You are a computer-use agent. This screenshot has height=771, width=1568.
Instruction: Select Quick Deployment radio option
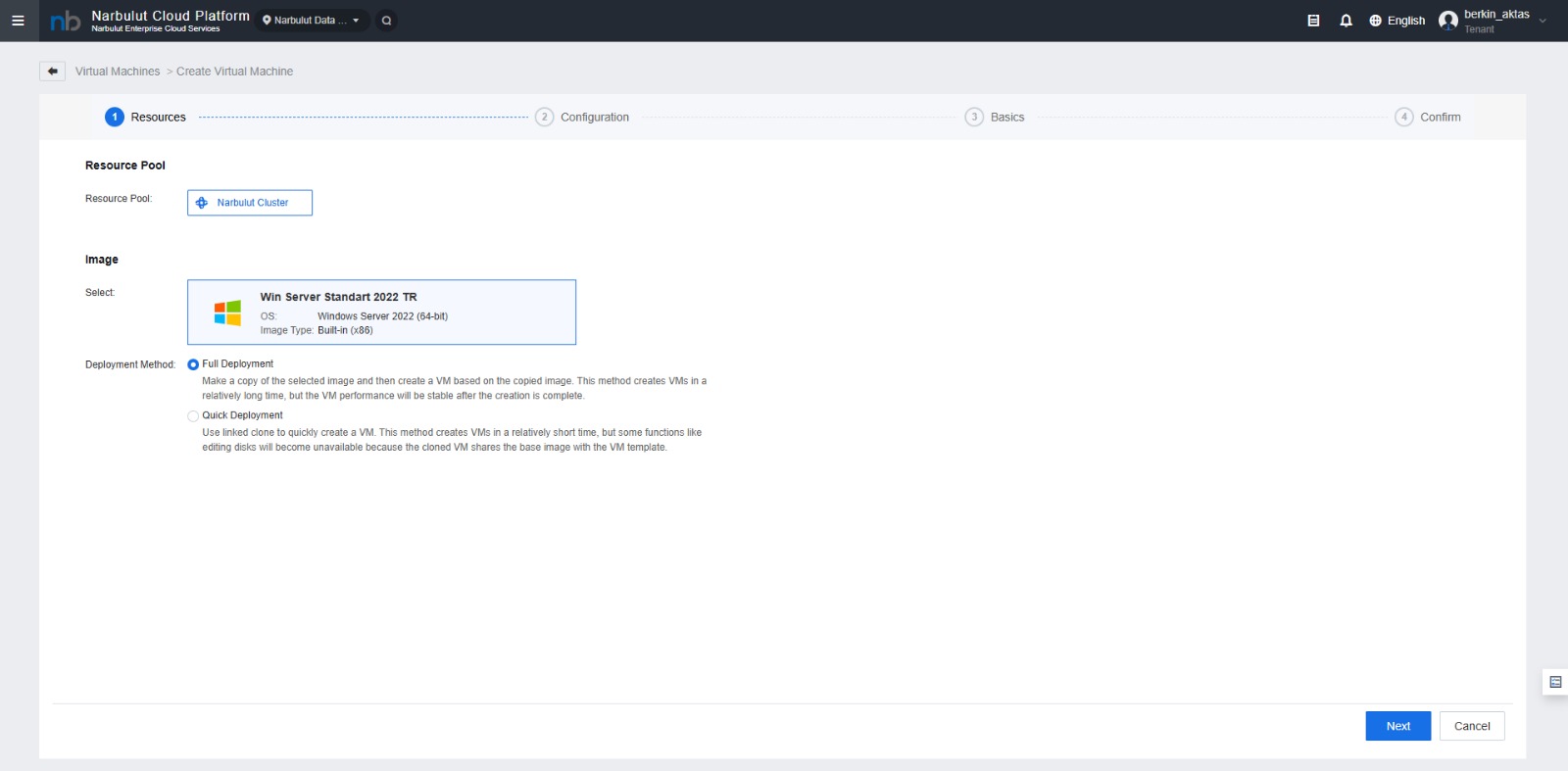(x=193, y=416)
